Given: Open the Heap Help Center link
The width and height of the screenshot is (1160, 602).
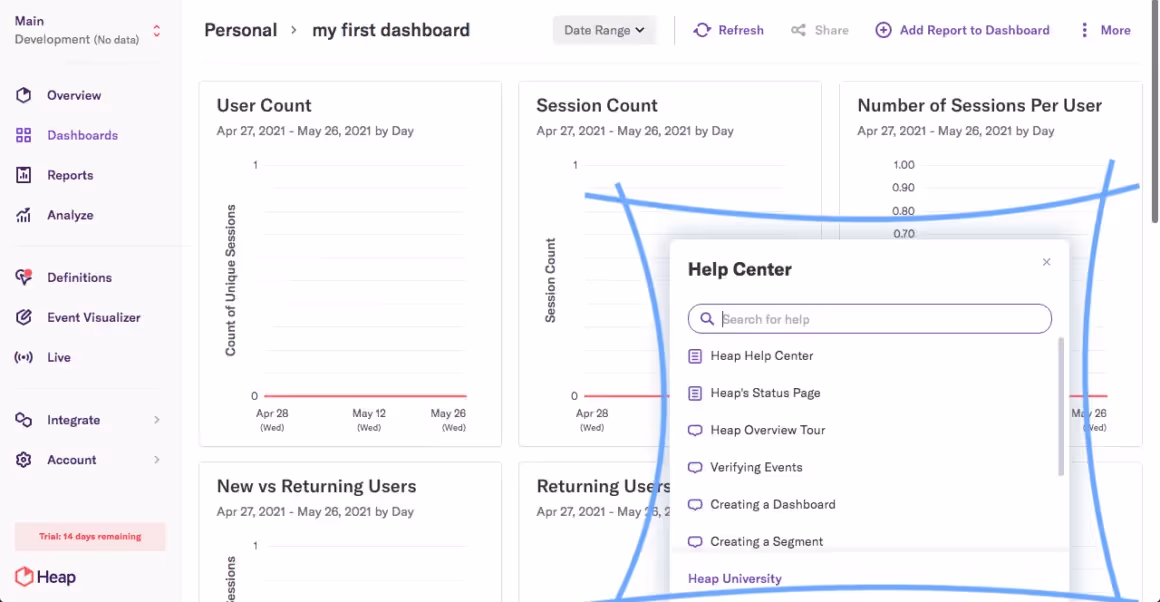Looking at the screenshot, I should [x=762, y=356].
